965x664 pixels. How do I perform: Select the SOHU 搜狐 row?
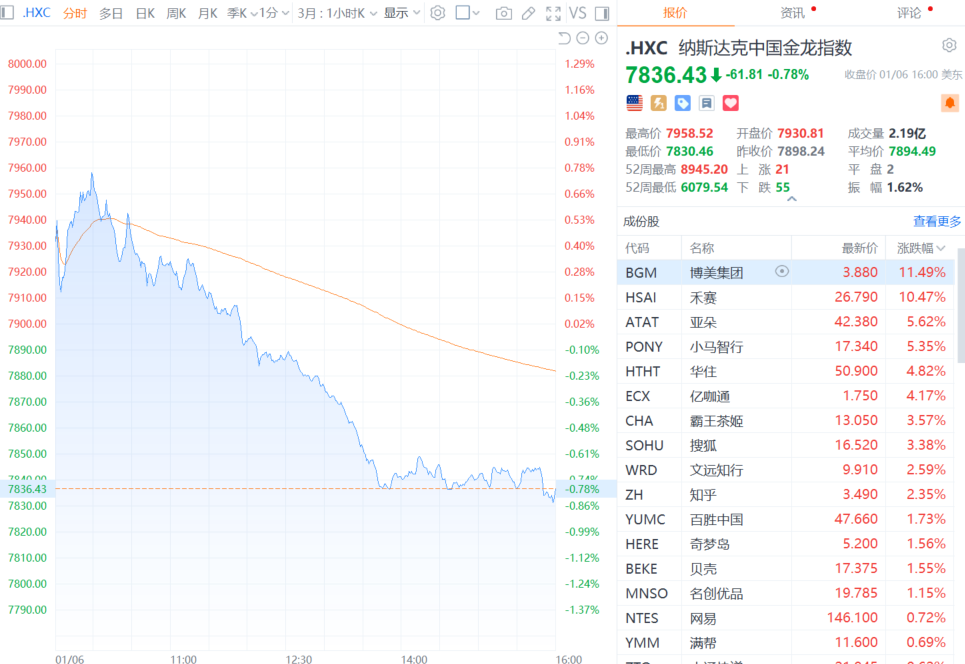click(786, 445)
